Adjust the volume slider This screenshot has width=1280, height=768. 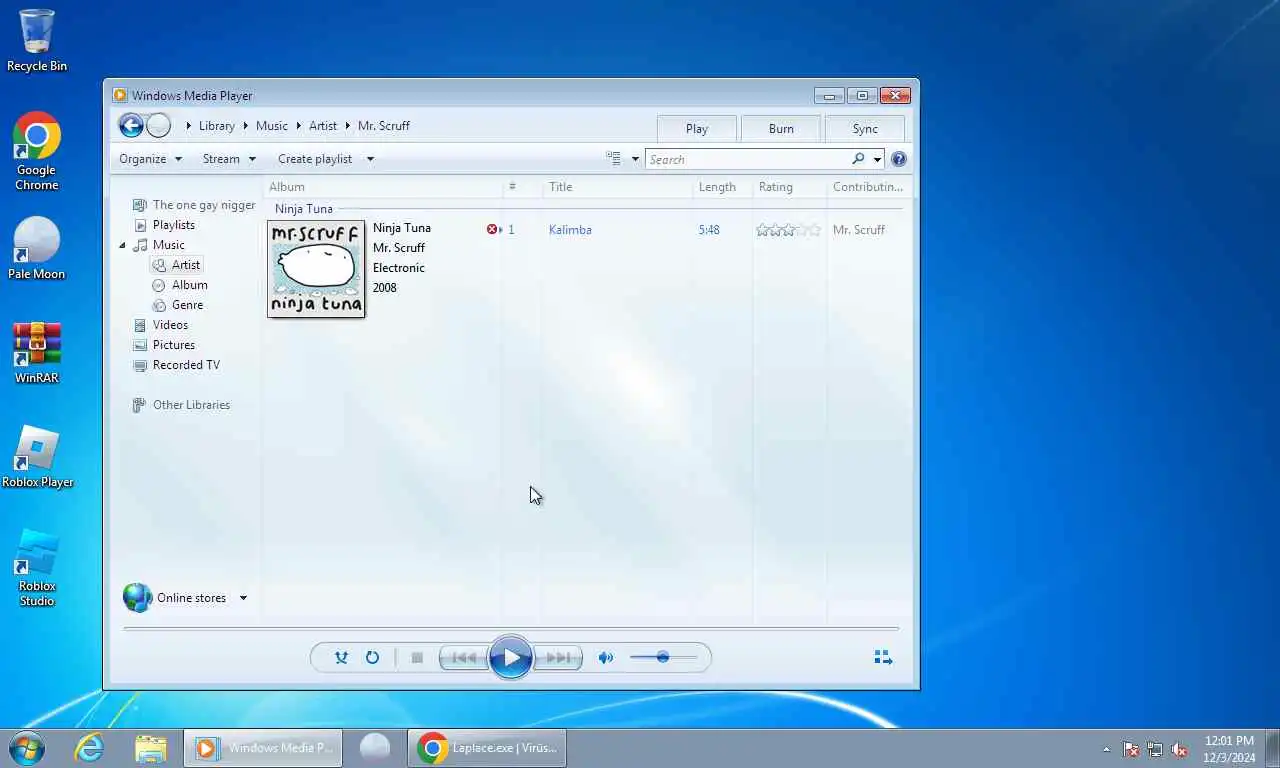[663, 657]
